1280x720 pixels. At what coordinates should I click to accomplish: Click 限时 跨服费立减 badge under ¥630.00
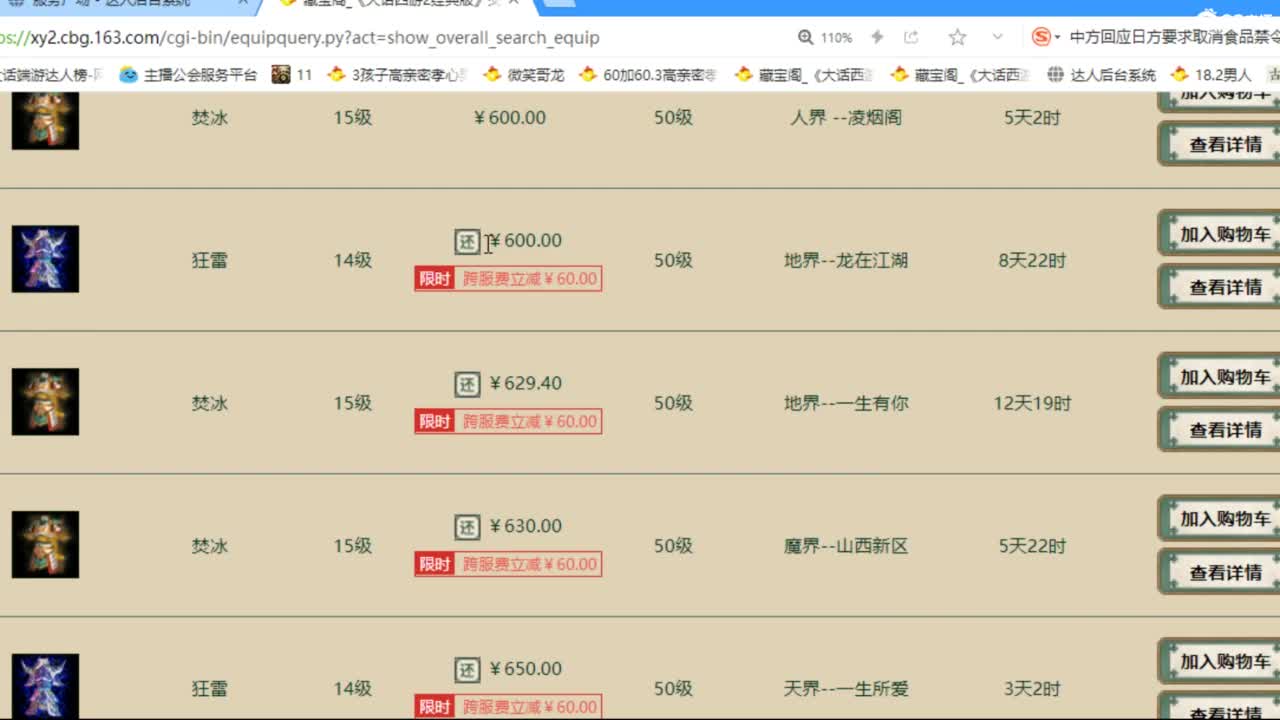[x=508, y=564]
